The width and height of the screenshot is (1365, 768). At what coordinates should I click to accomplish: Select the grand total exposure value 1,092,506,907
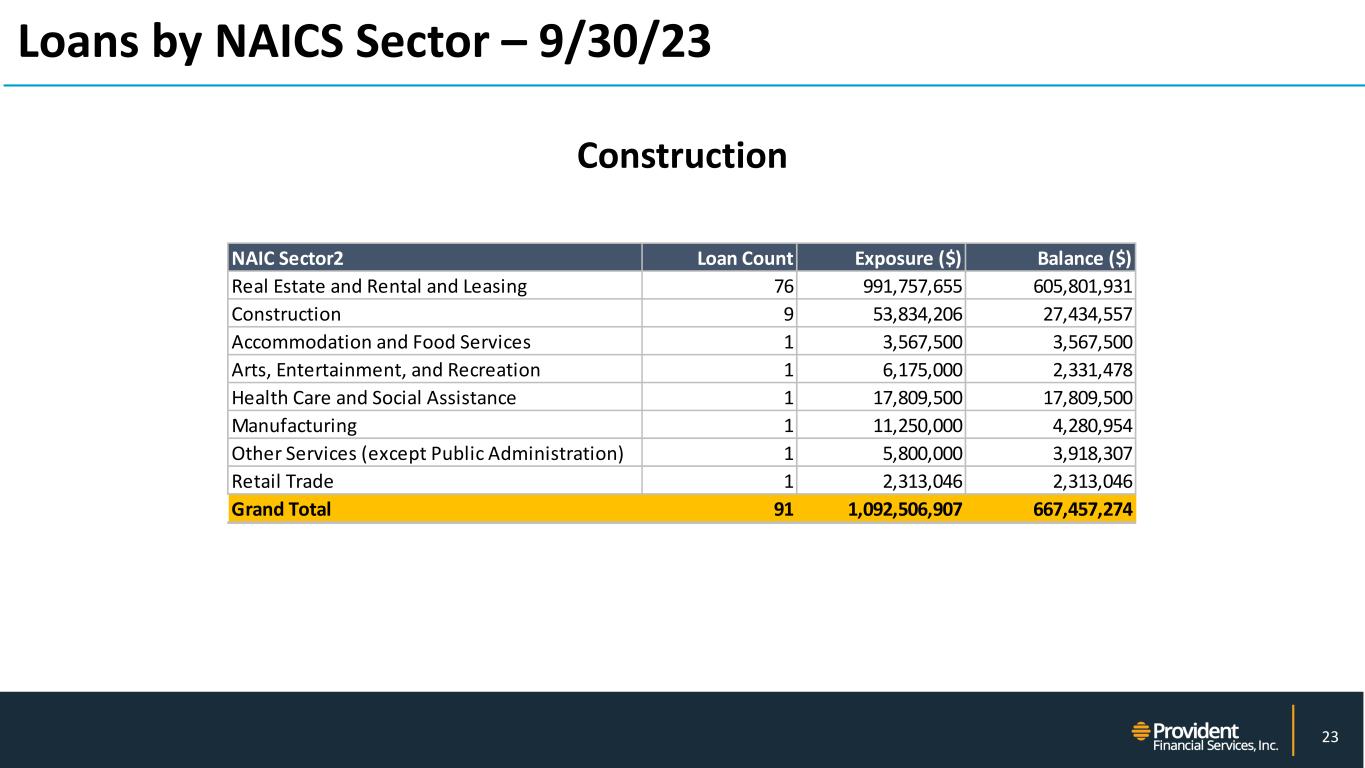click(891, 509)
